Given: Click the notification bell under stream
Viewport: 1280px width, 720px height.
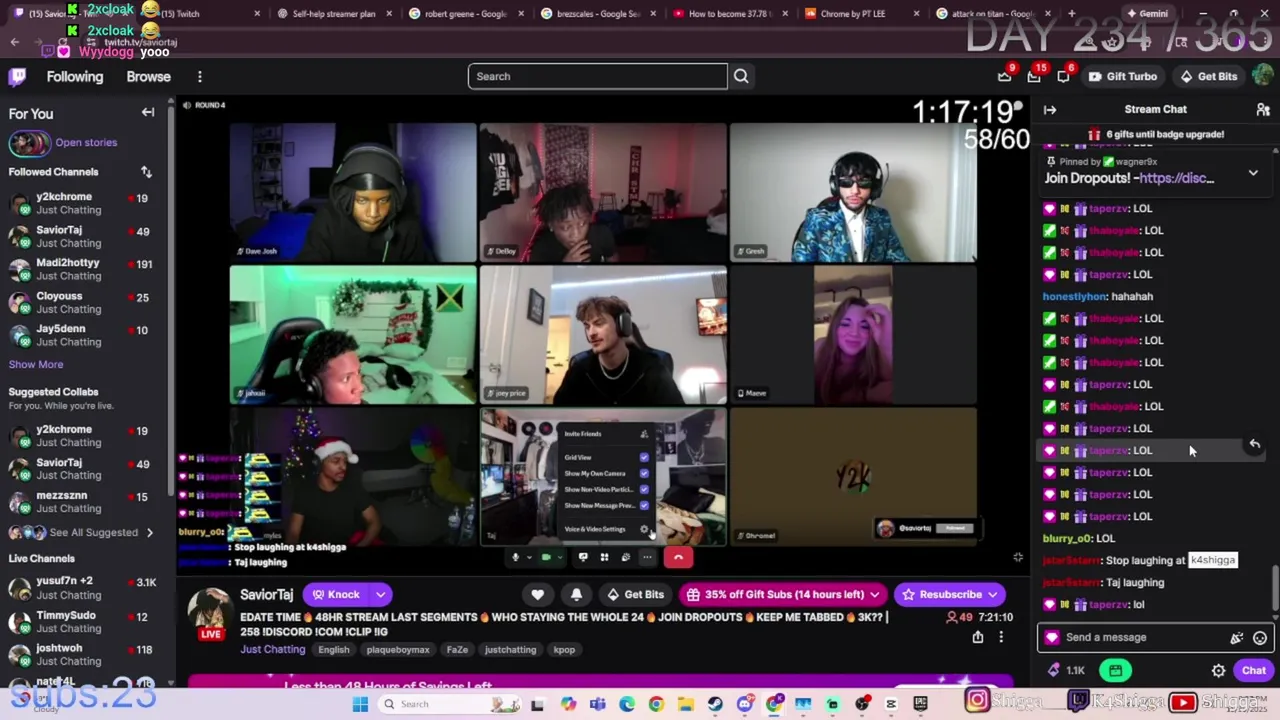Looking at the screenshot, I should (576, 595).
